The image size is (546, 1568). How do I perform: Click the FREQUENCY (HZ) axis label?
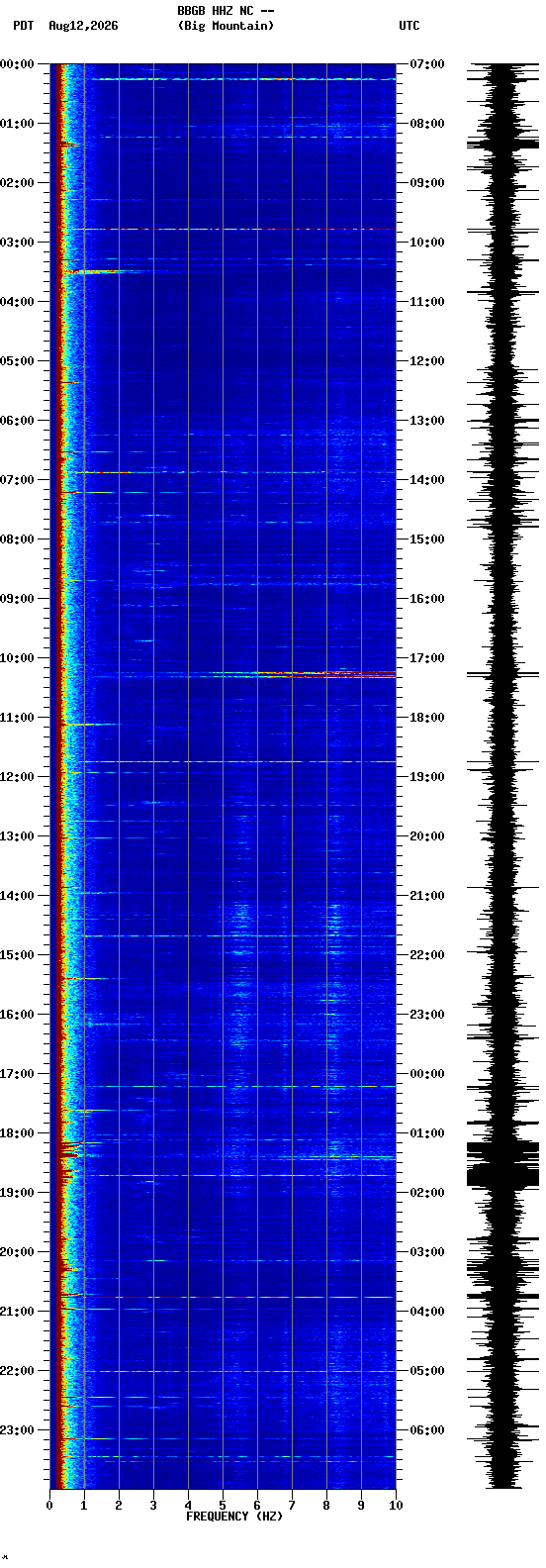pos(234,1517)
